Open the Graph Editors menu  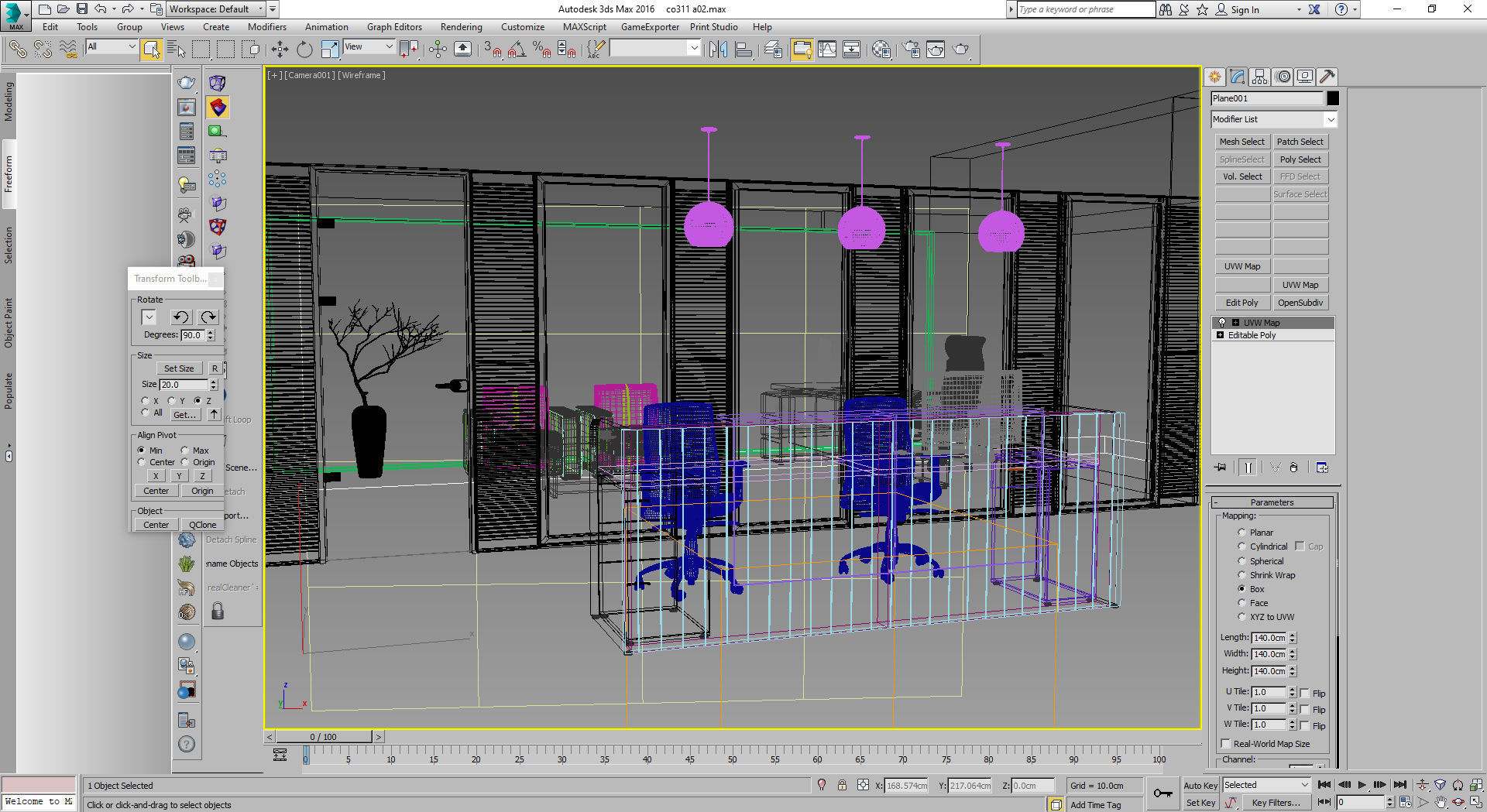394,27
